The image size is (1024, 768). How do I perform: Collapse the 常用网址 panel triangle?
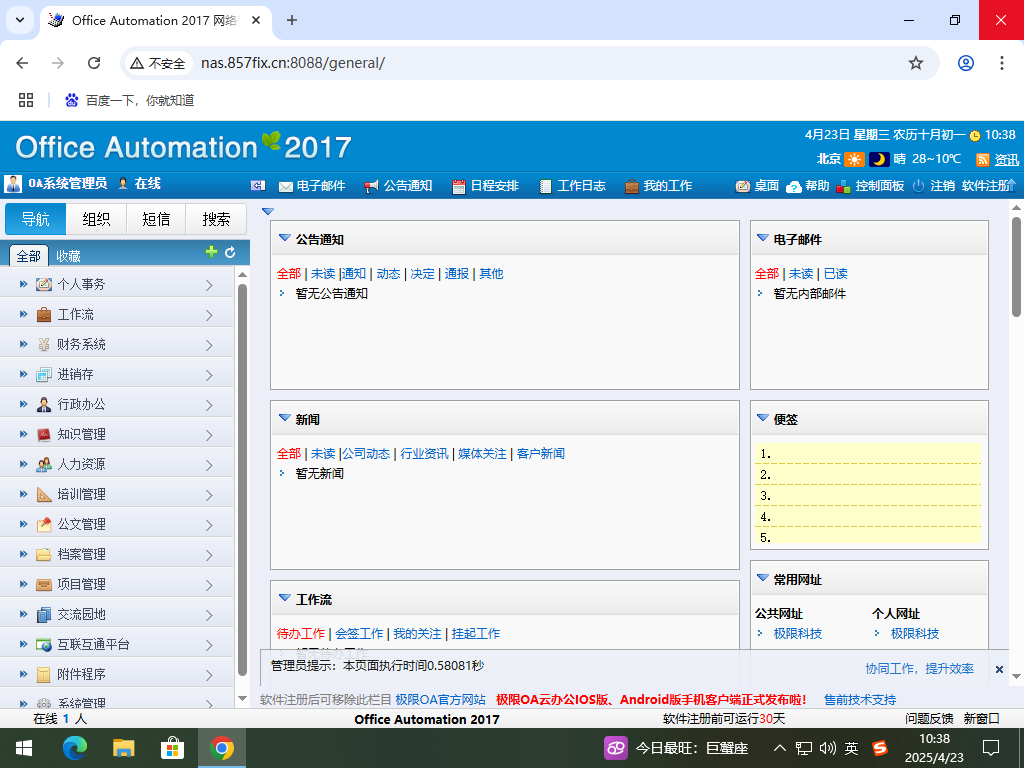coord(762,577)
